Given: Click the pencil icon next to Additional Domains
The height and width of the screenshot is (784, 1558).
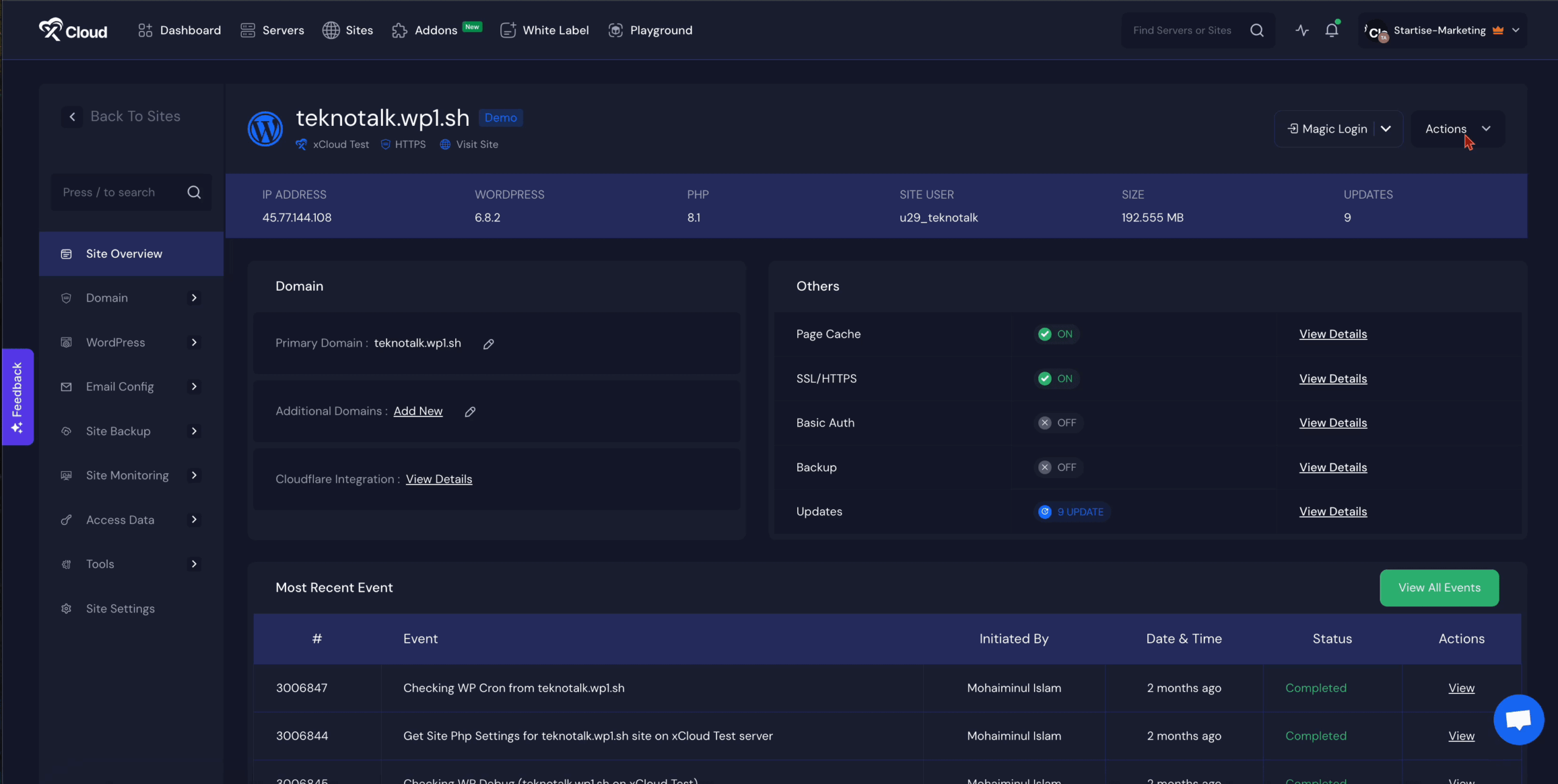Looking at the screenshot, I should [x=470, y=412].
